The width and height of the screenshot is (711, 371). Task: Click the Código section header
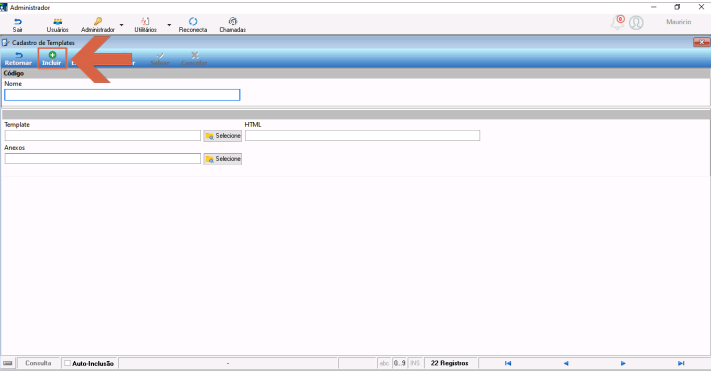[x=356, y=73]
